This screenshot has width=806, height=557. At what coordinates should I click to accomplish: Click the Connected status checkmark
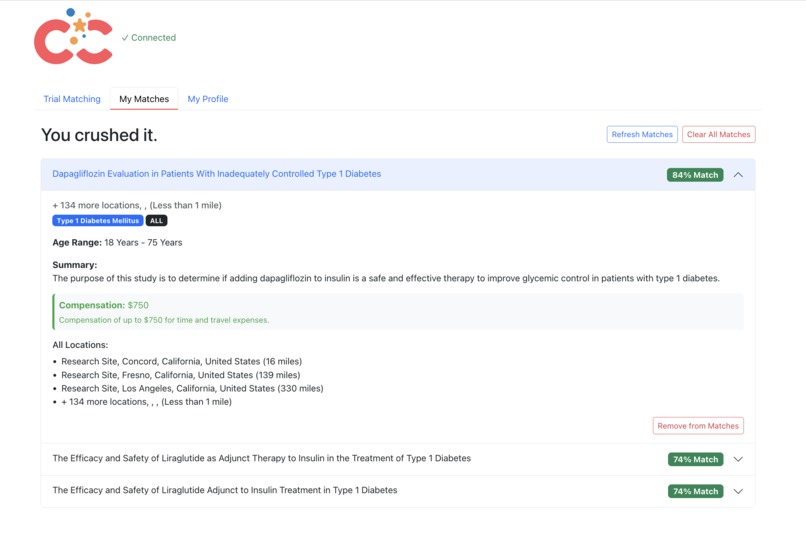point(125,38)
